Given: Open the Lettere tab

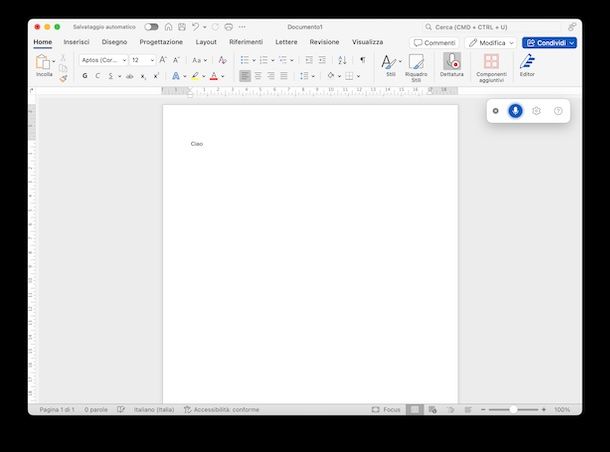Looking at the screenshot, I should [286, 42].
